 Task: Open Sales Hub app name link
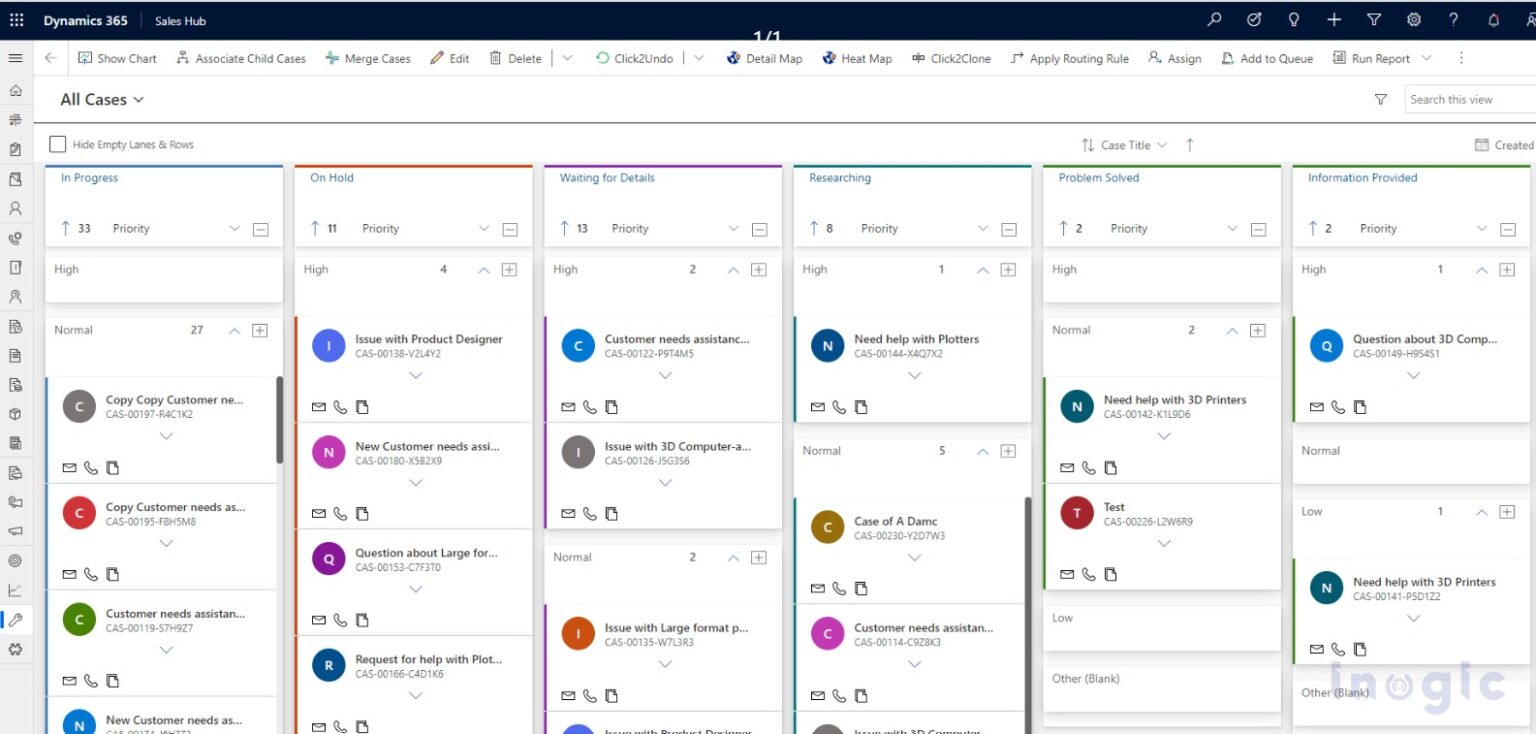(180, 20)
